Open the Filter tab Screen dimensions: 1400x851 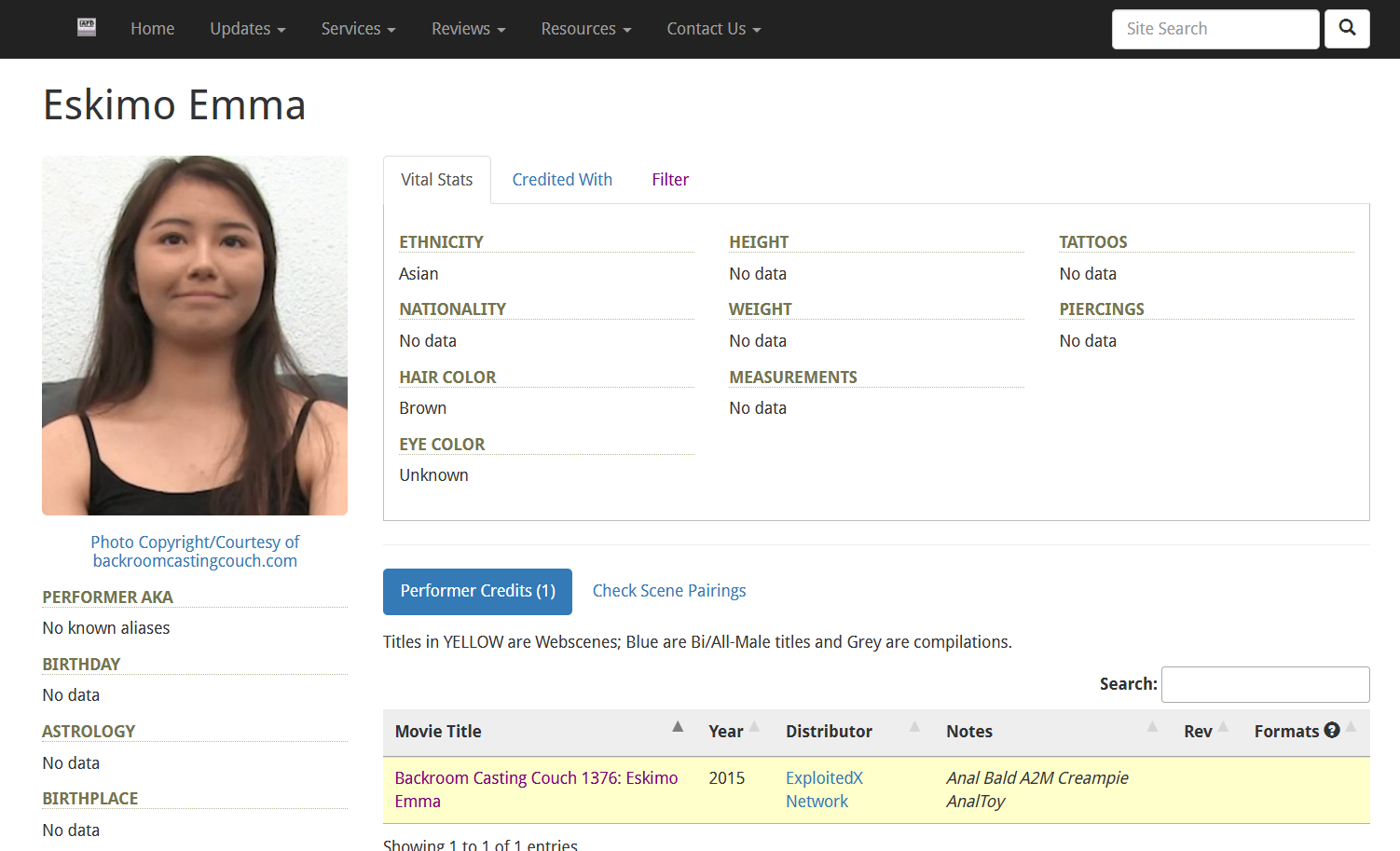click(670, 180)
